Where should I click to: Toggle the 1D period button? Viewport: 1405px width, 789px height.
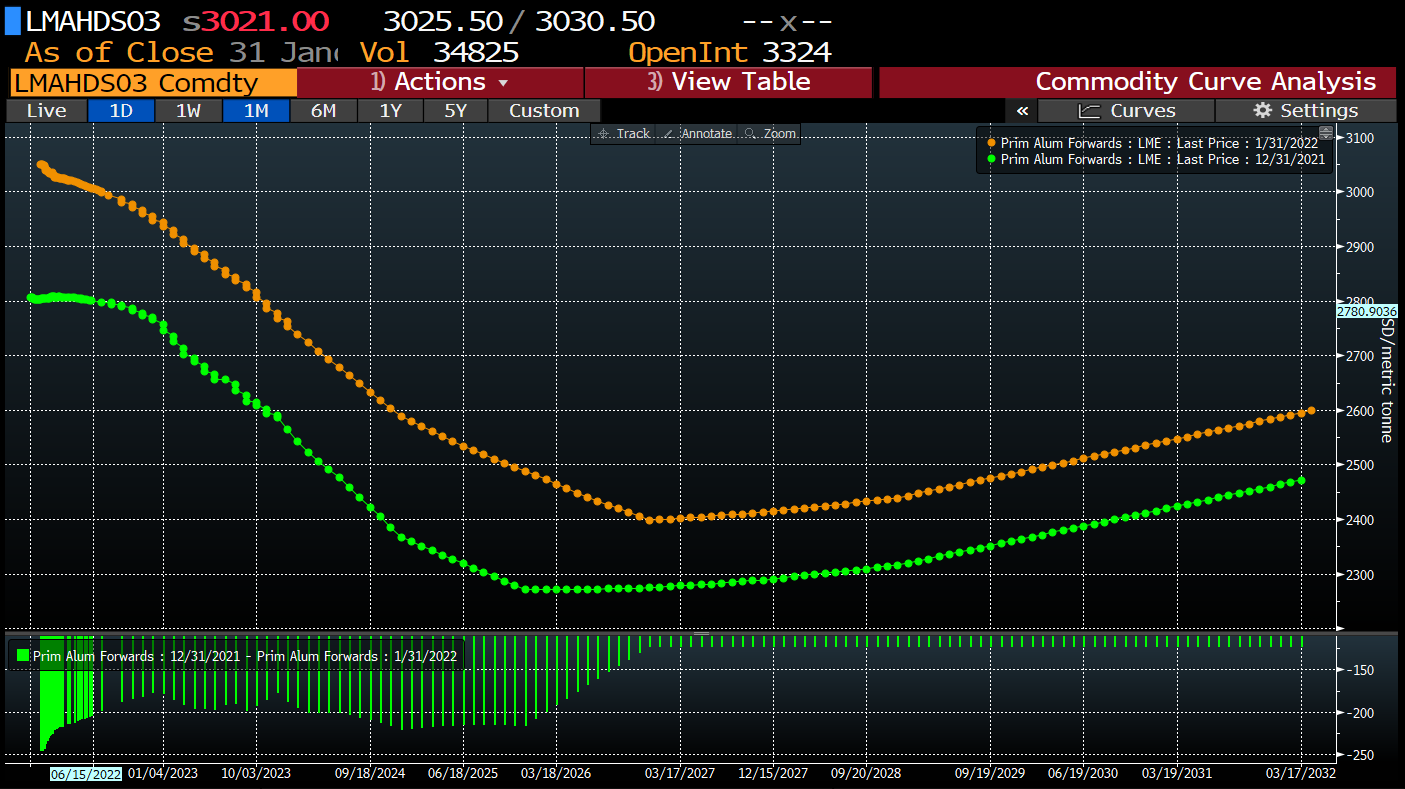(x=121, y=111)
